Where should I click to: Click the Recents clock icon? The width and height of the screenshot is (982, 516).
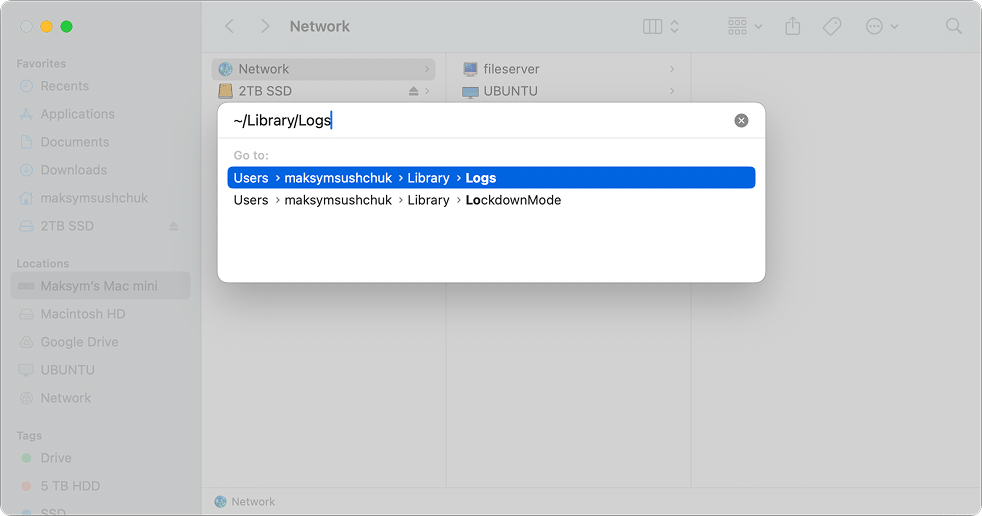pyautogui.click(x=26, y=86)
